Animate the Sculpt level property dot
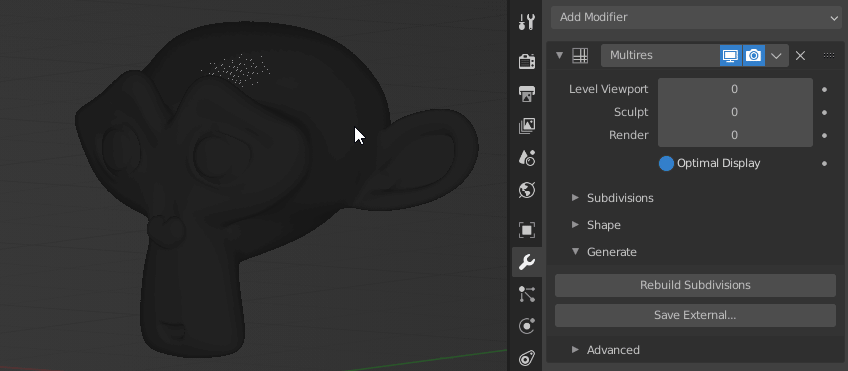Screen dimensions: 848x371 [824, 112]
